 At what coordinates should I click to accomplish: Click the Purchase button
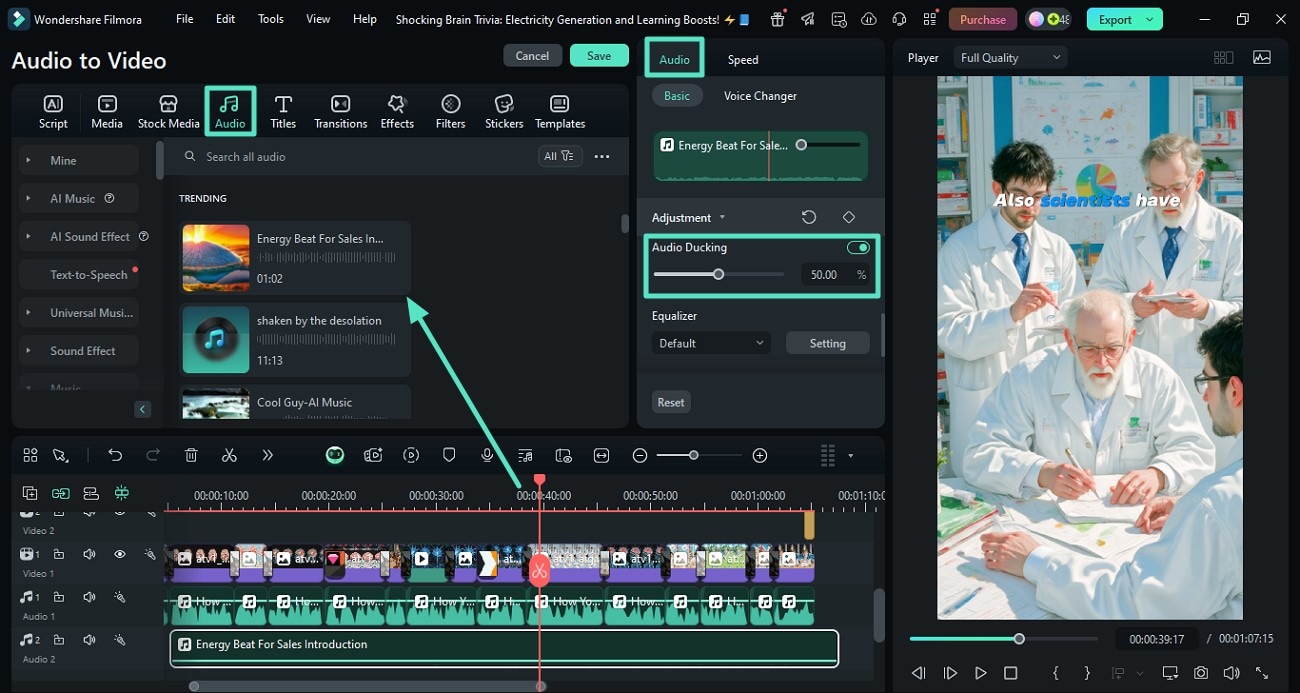[983, 19]
